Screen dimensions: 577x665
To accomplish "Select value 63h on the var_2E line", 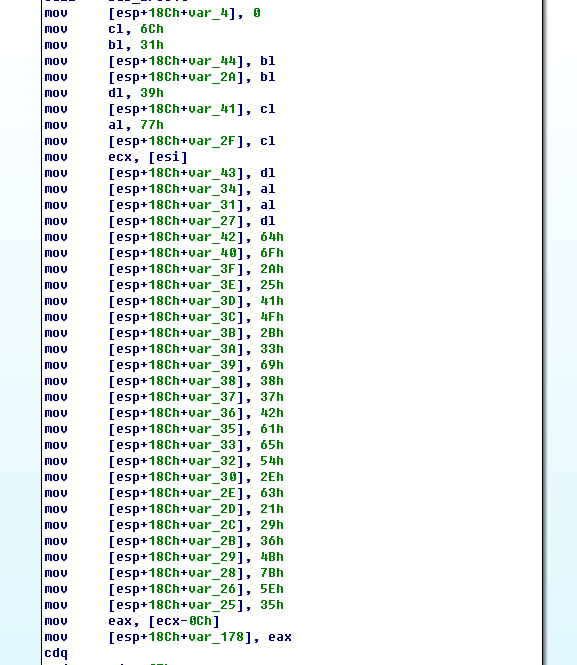I will [272, 493].
